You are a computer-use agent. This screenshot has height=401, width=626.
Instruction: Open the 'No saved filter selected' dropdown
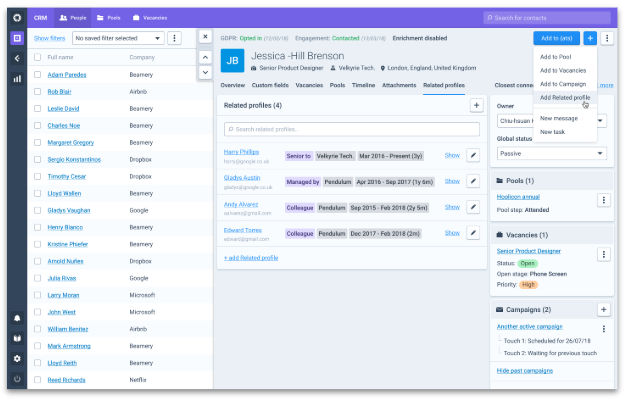(x=117, y=38)
